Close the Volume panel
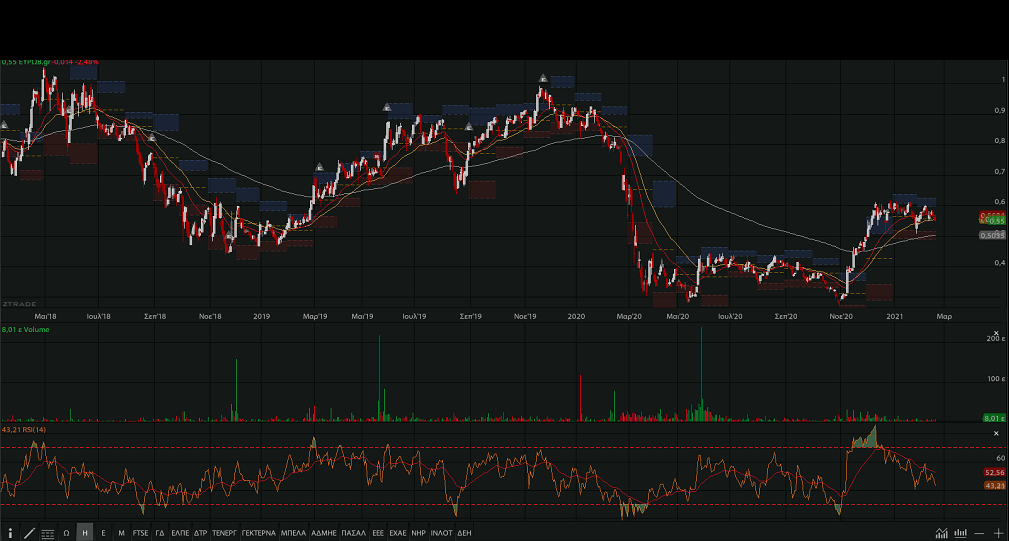Viewport: 1009px width, 541px height. click(996, 334)
